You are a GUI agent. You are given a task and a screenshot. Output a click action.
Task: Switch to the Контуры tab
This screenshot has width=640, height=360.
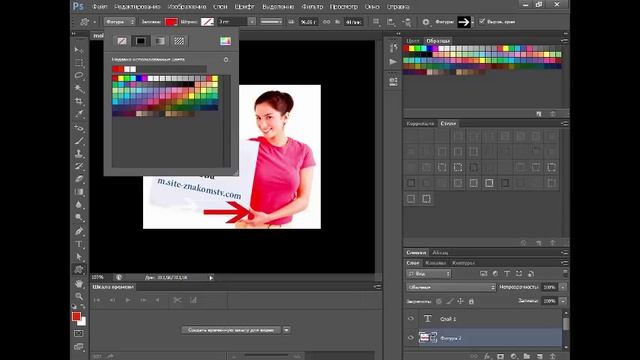(x=463, y=263)
